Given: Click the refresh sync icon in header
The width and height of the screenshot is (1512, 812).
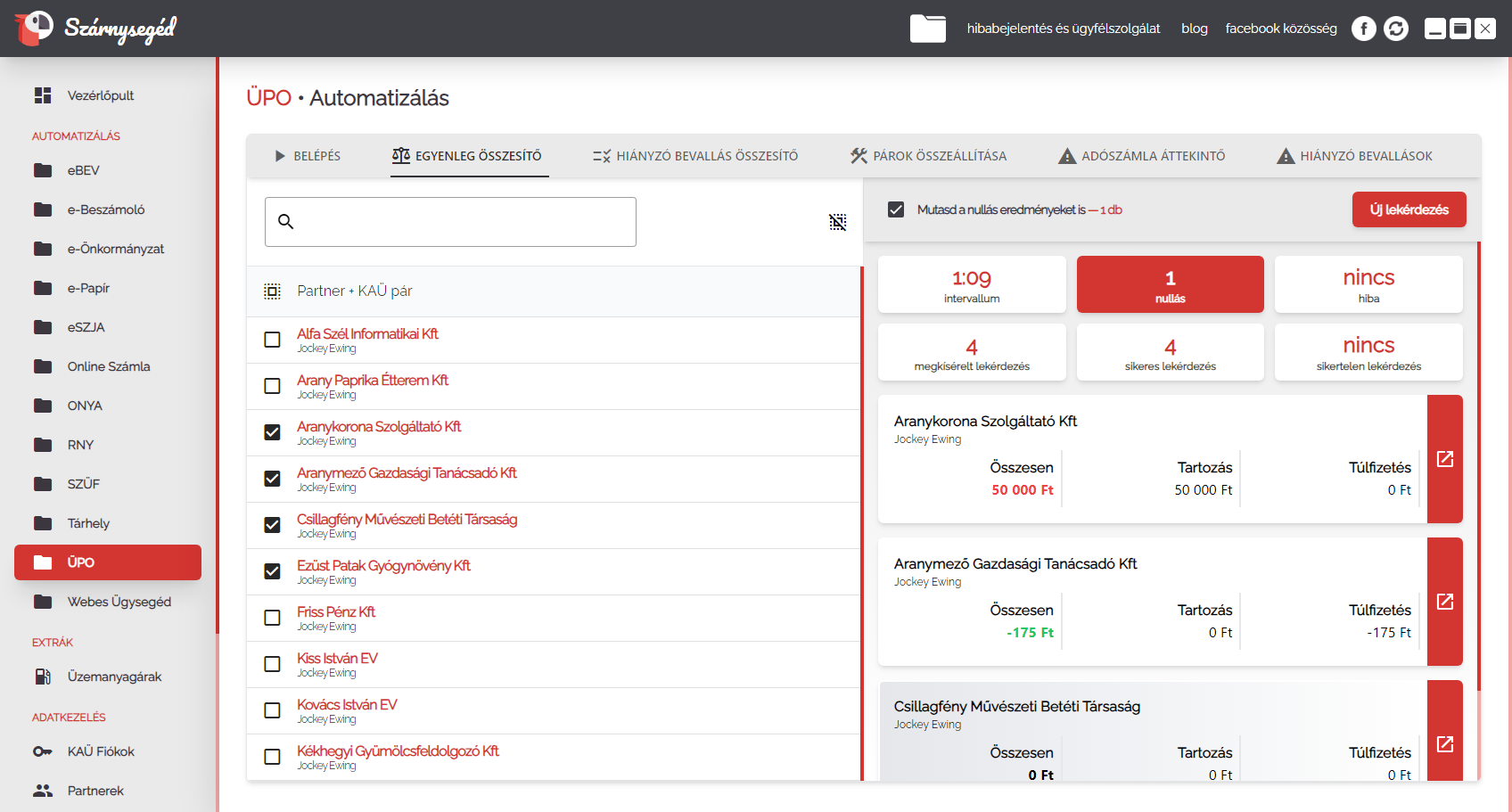Looking at the screenshot, I should pyautogui.click(x=1396, y=29).
